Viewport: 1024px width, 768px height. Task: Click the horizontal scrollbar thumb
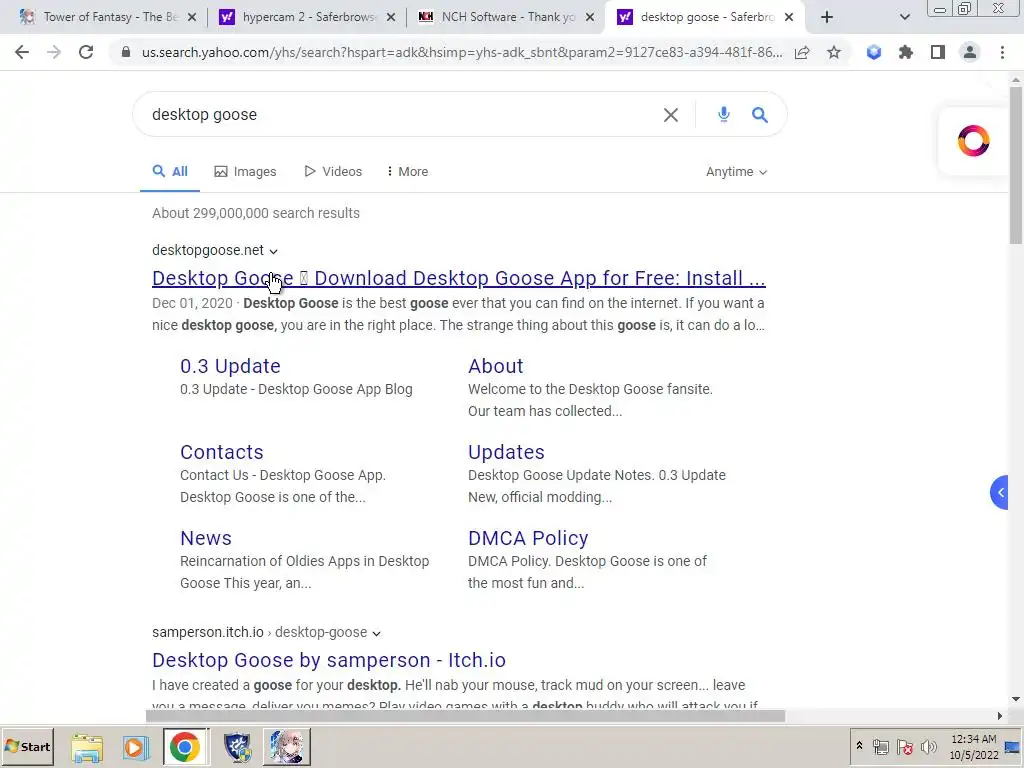coord(465,716)
